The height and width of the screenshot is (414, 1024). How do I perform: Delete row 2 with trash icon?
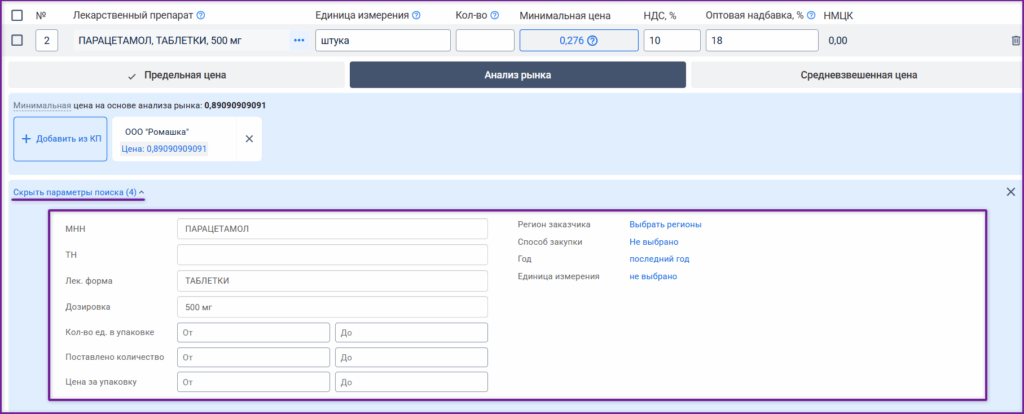pos(1016,40)
